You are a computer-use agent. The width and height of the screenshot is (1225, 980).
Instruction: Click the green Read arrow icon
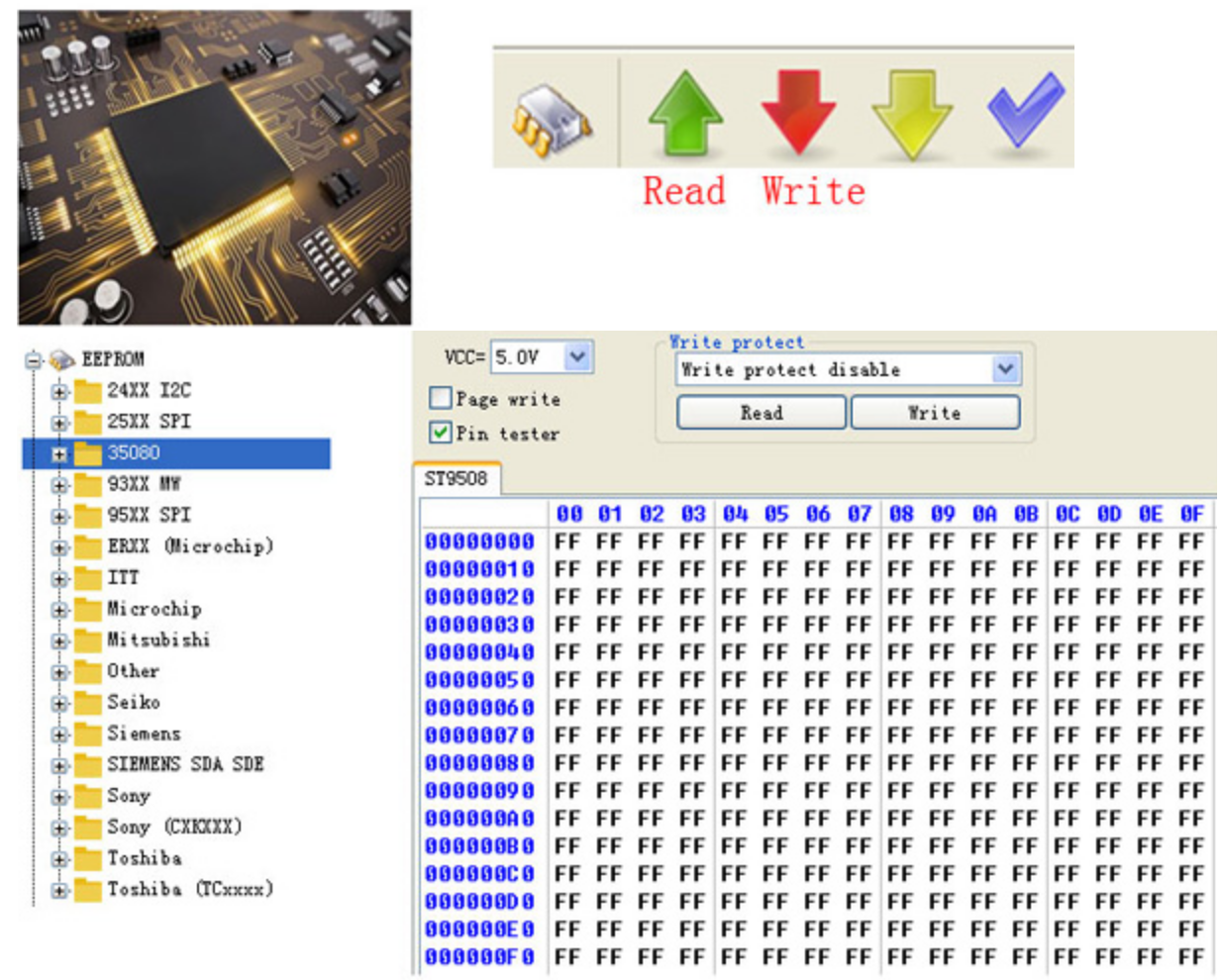pyautogui.click(x=684, y=113)
